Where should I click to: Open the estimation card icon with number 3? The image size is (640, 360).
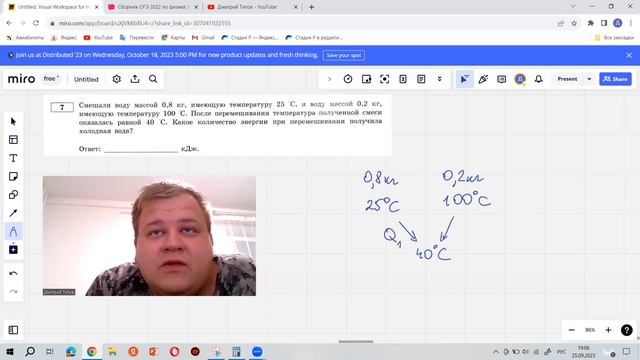click(403, 79)
